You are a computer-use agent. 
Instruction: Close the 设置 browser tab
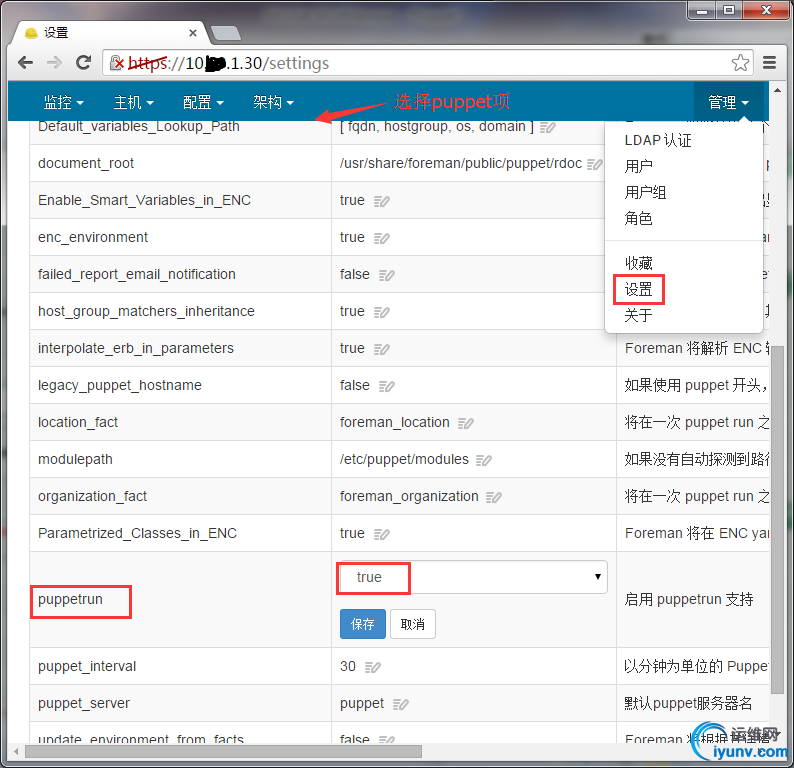(192, 33)
